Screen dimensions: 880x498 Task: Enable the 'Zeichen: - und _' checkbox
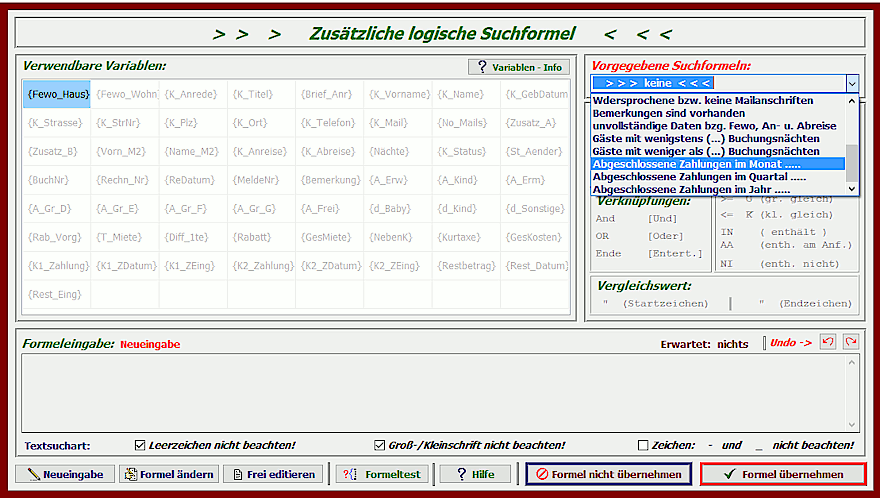(644, 445)
